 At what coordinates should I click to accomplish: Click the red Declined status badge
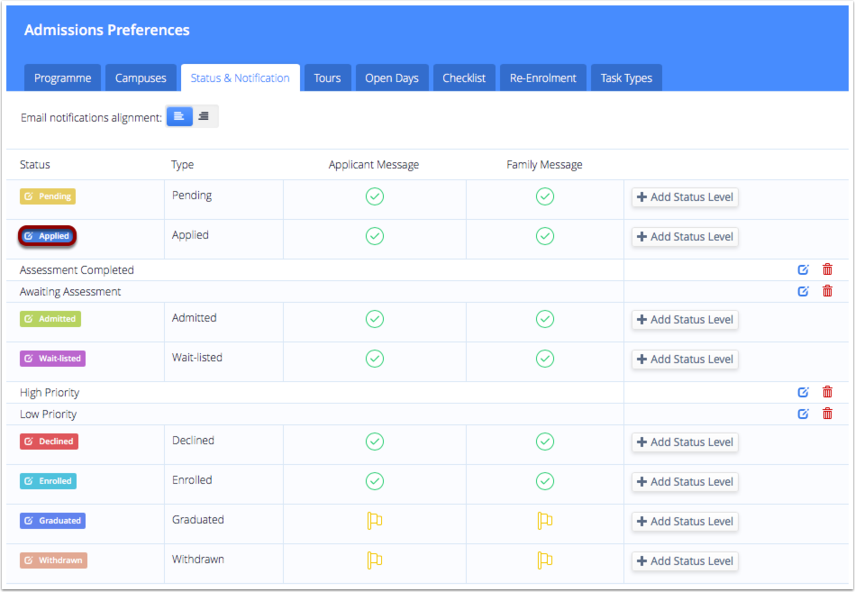pyautogui.click(x=49, y=441)
